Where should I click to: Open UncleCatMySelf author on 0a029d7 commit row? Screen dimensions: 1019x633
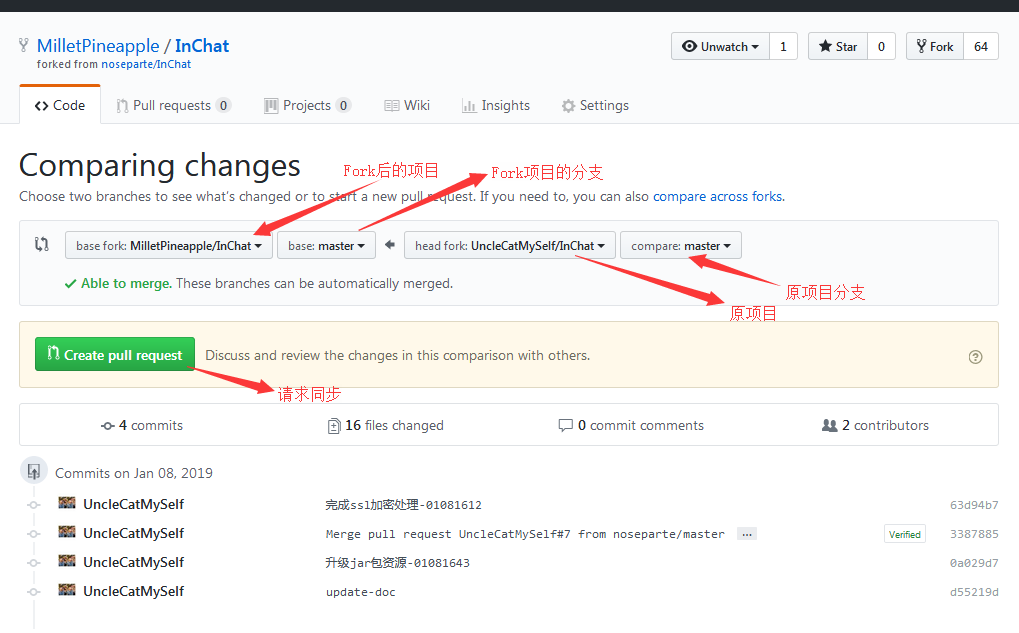133,562
